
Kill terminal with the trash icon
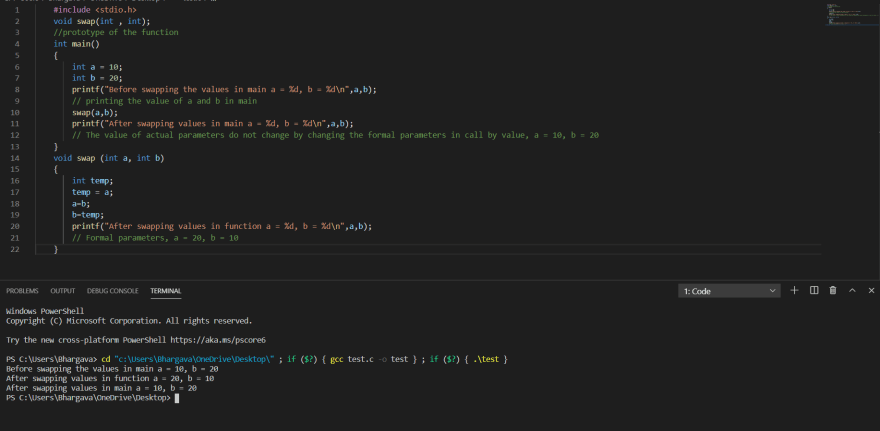pos(833,290)
